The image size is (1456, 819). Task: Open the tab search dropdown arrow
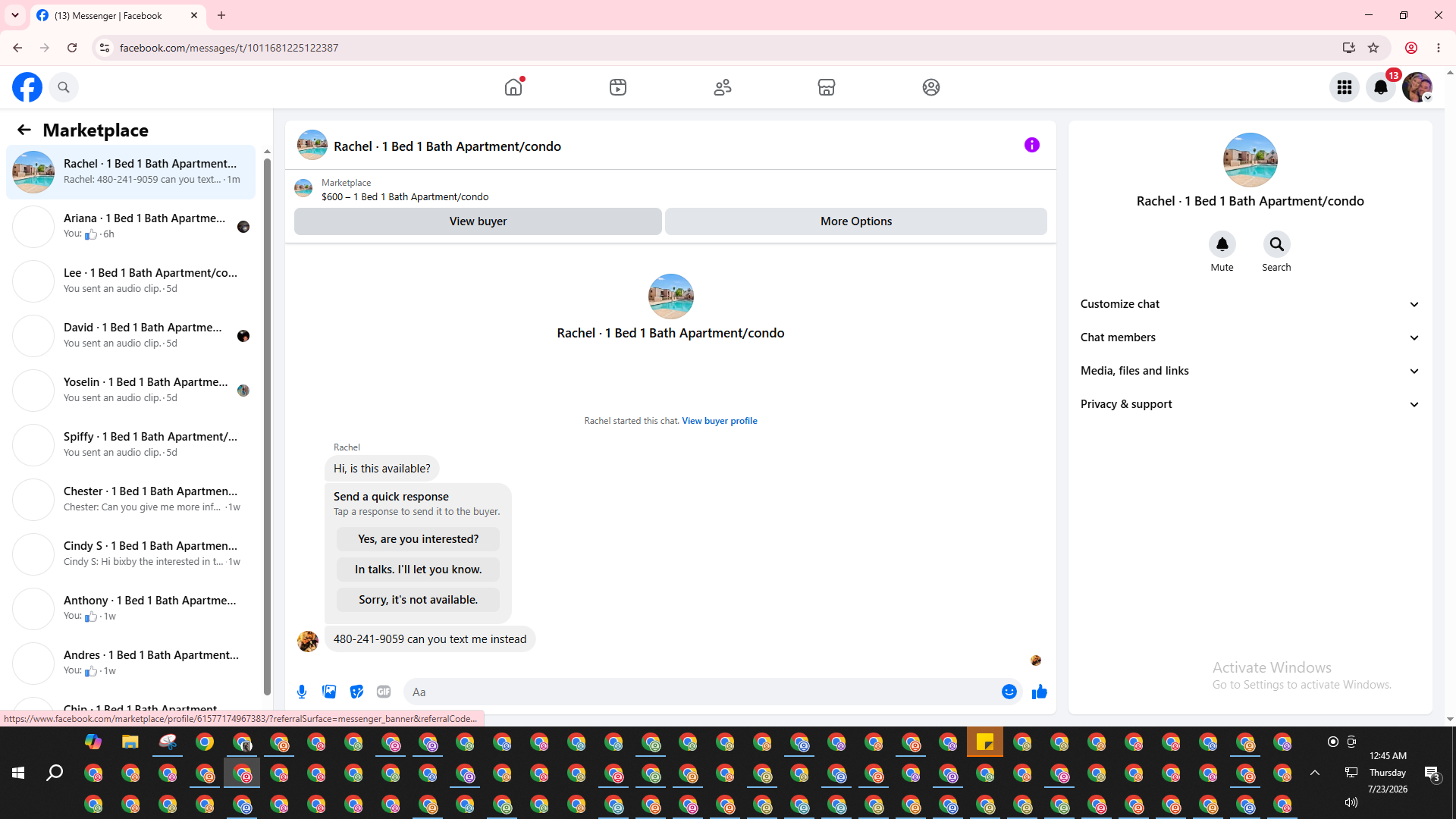(x=15, y=15)
